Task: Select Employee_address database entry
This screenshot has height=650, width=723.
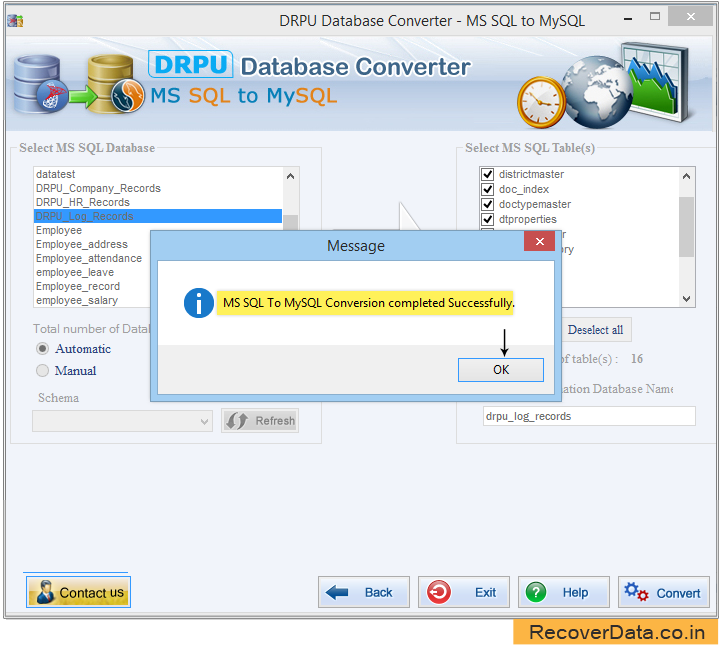Action: [x=82, y=244]
